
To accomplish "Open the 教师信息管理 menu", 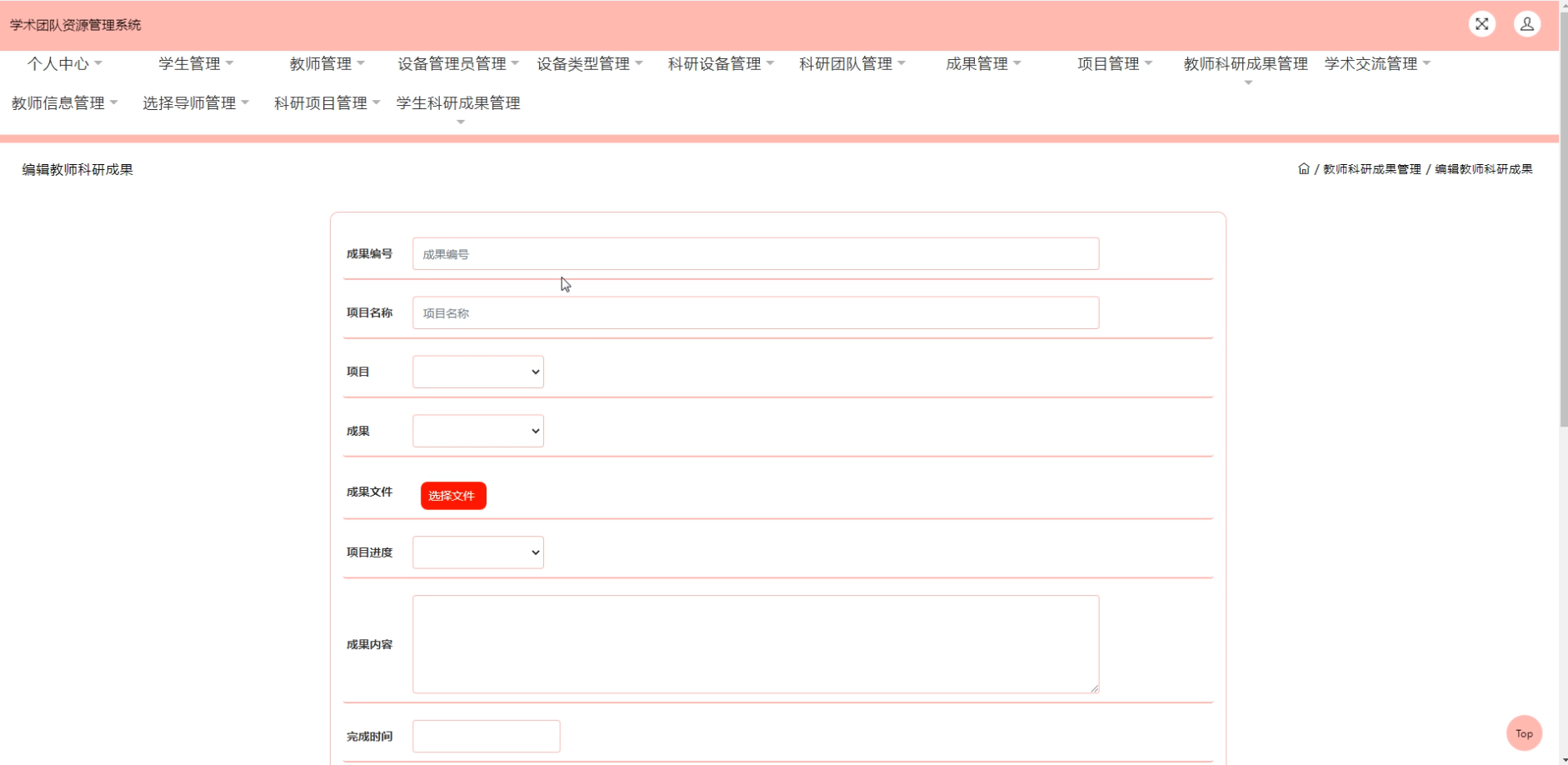I will pyautogui.click(x=65, y=103).
